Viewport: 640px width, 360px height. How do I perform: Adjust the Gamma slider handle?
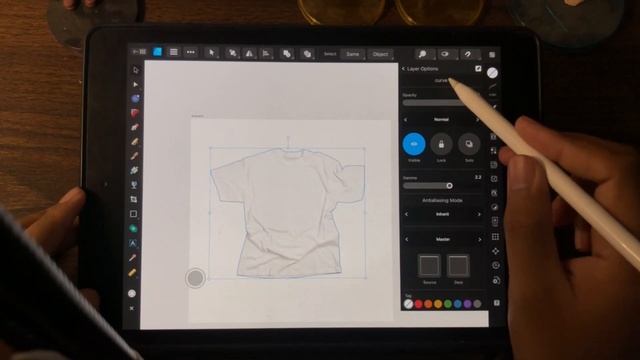[x=449, y=186]
